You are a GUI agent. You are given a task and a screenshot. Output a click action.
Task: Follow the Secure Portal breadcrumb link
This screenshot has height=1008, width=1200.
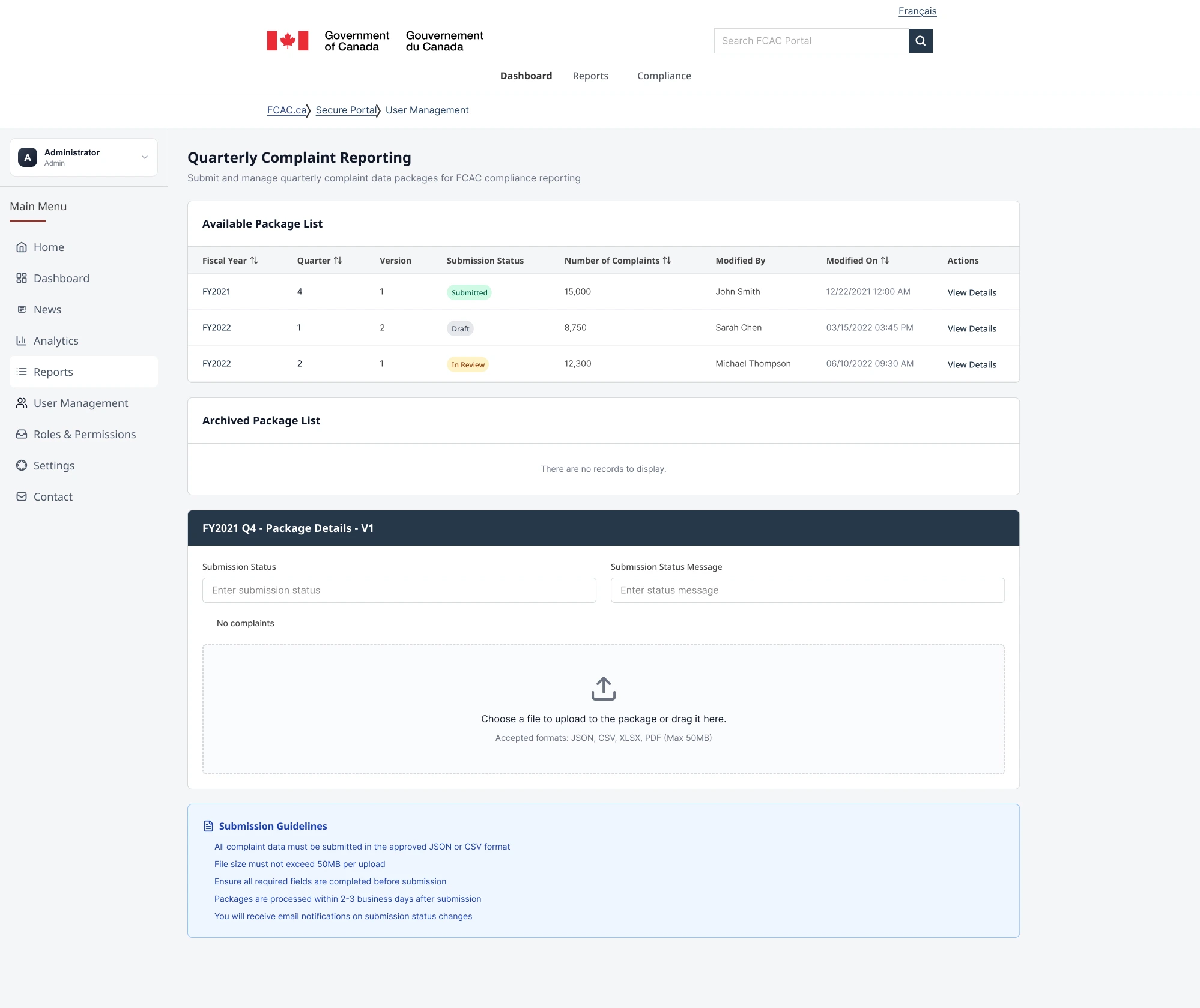point(345,110)
